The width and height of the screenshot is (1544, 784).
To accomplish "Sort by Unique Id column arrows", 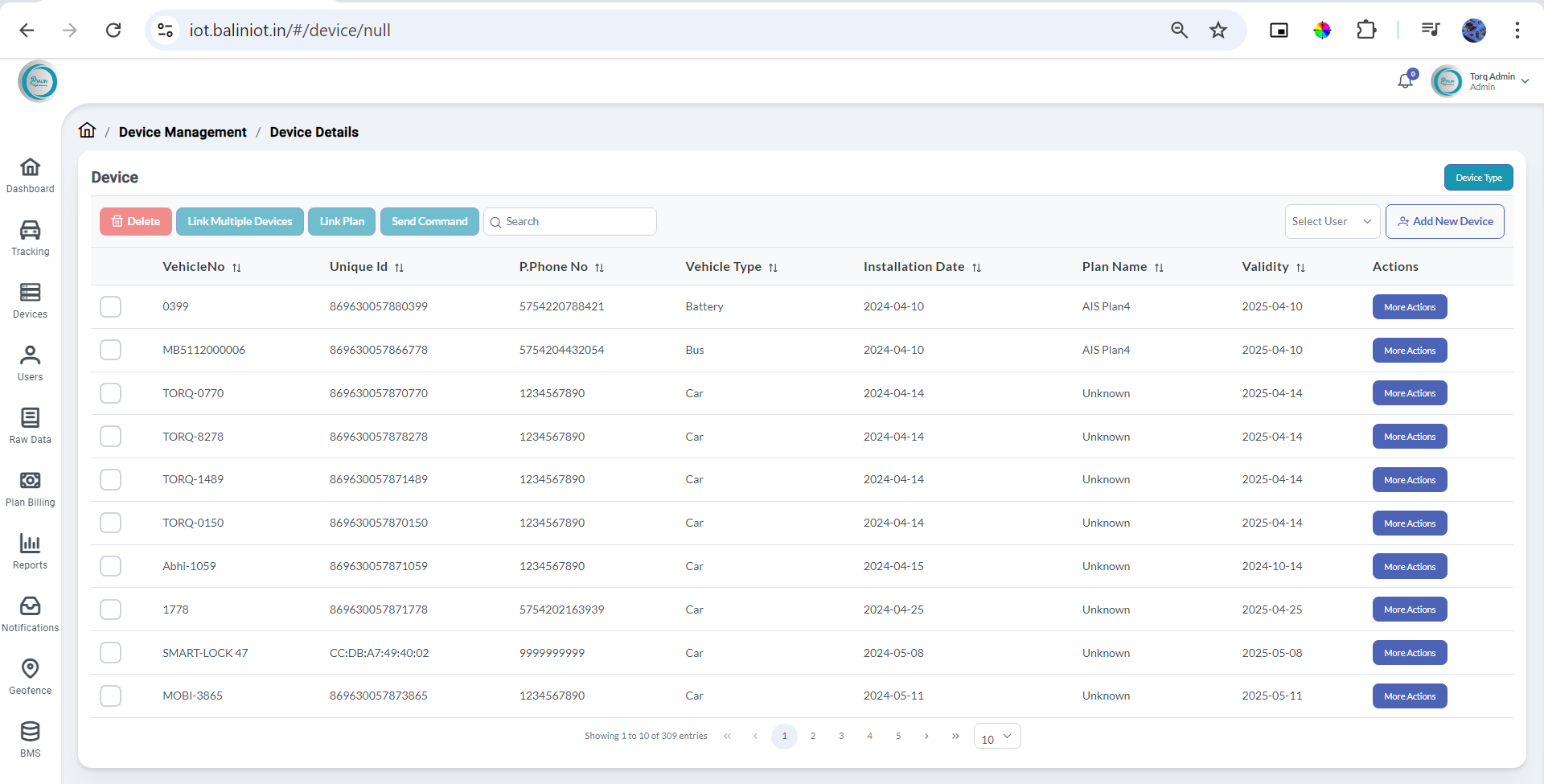I will [x=399, y=268].
